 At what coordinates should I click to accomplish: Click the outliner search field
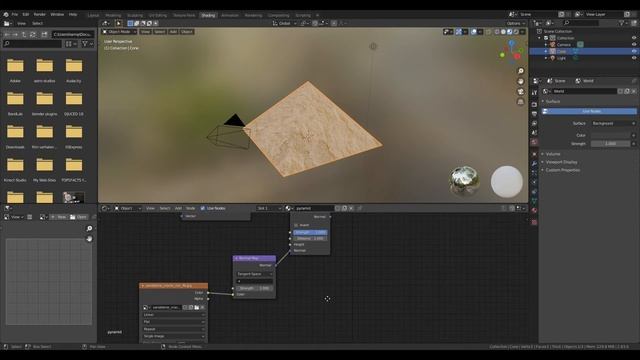click(581, 23)
